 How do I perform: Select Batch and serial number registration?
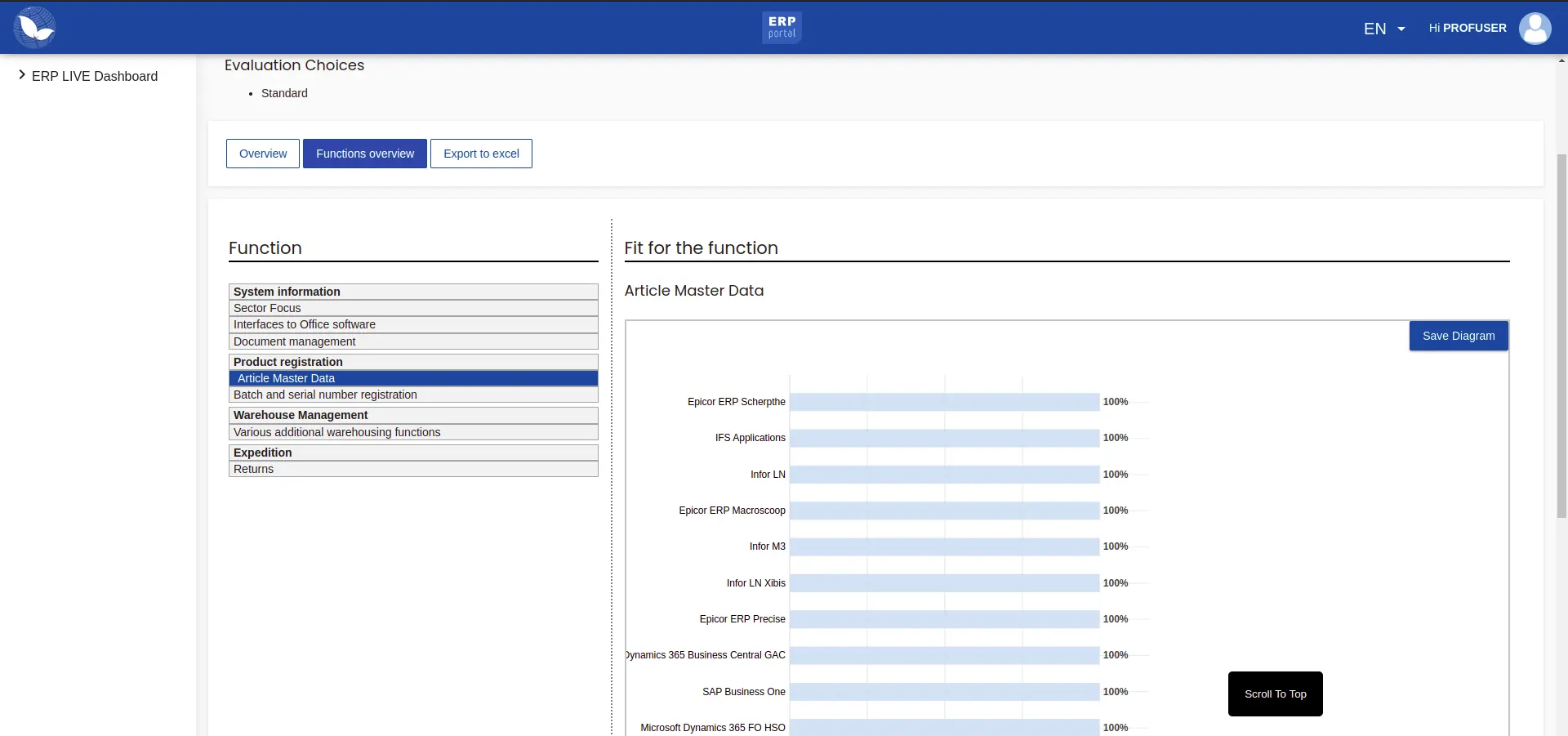click(x=413, y=395)
